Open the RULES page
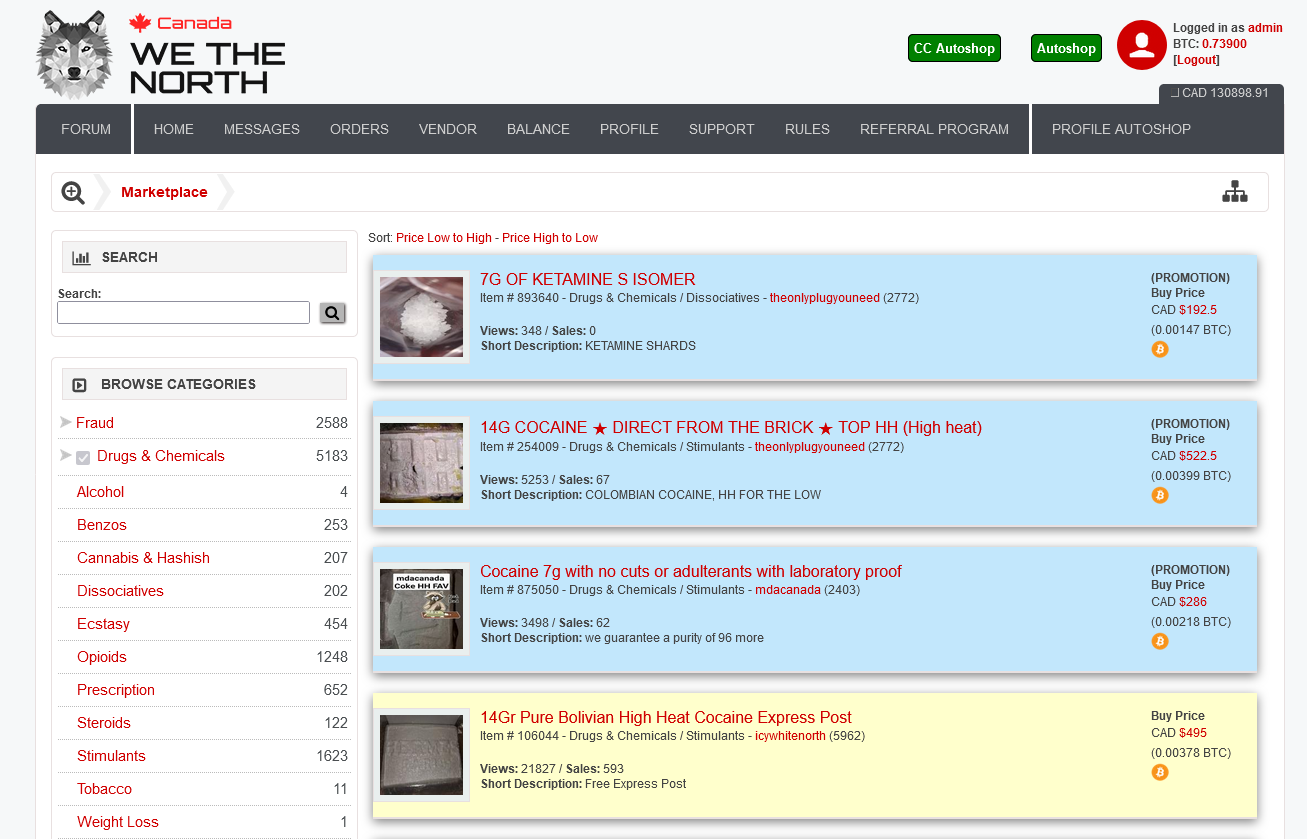1307x839 pixels. tap(807, 129)
